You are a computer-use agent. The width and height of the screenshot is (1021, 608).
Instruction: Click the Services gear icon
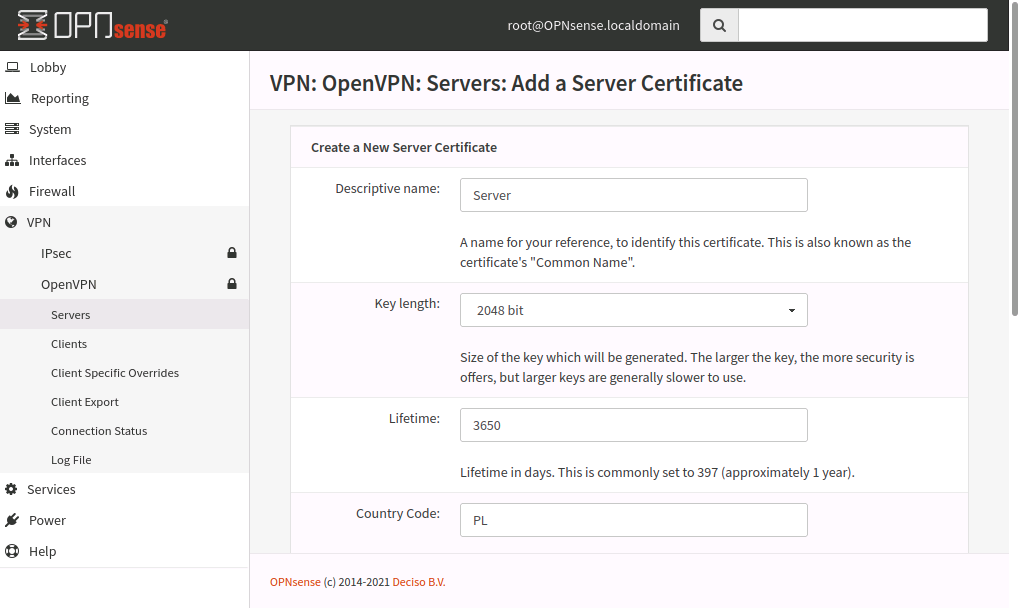point(12,489)
